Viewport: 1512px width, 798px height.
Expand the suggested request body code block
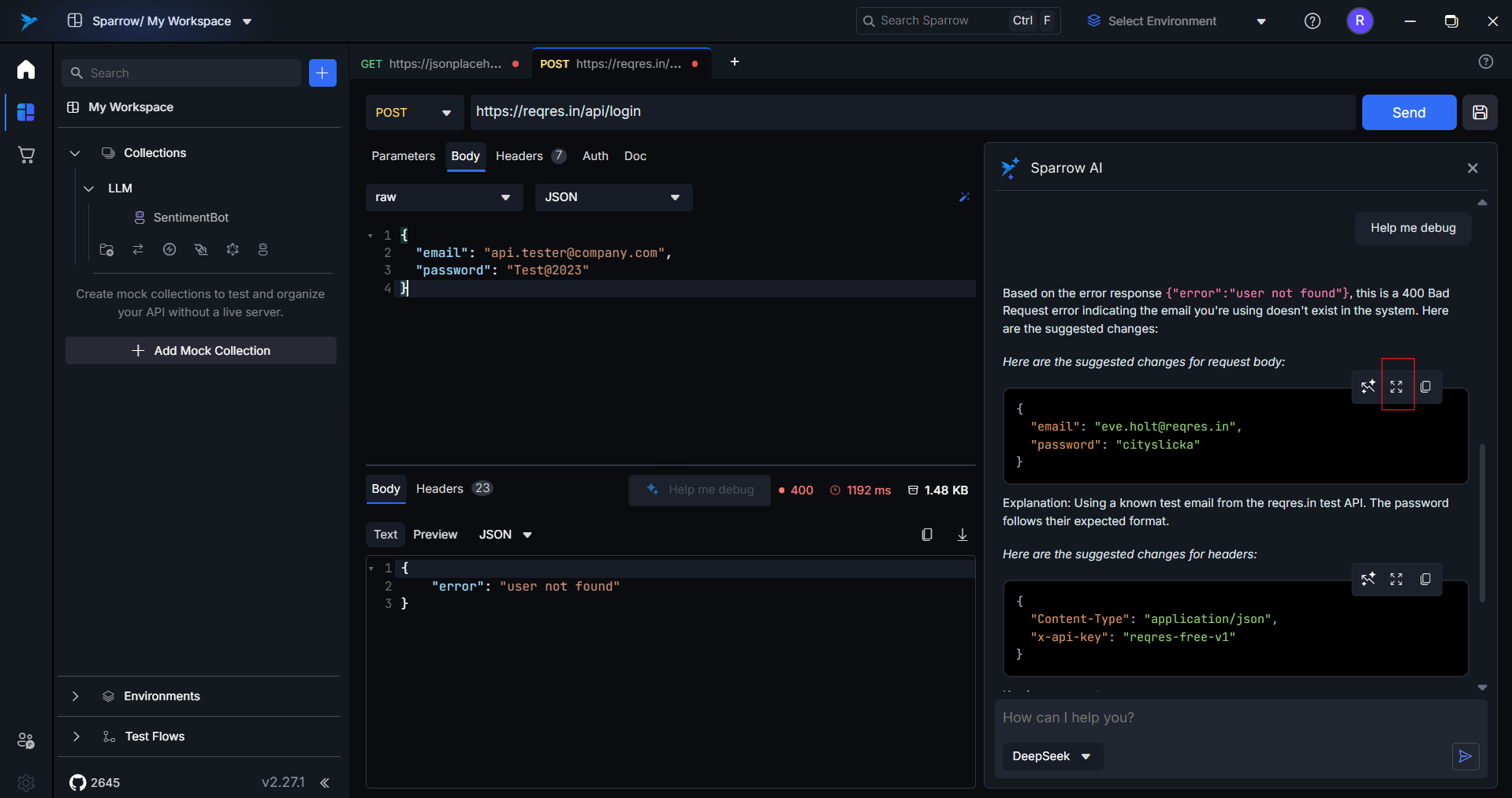pyautogui.click(x=1397, y=386)
